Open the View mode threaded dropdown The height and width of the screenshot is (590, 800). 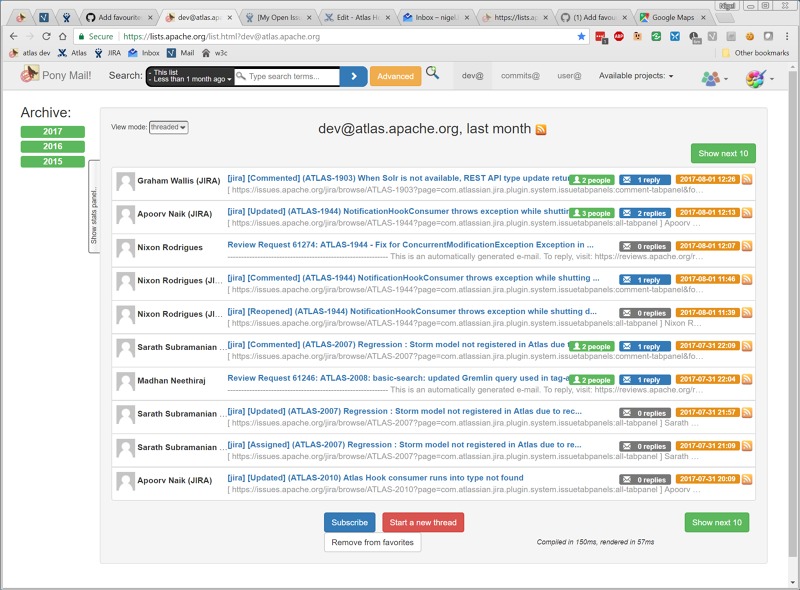click(168, 127)
